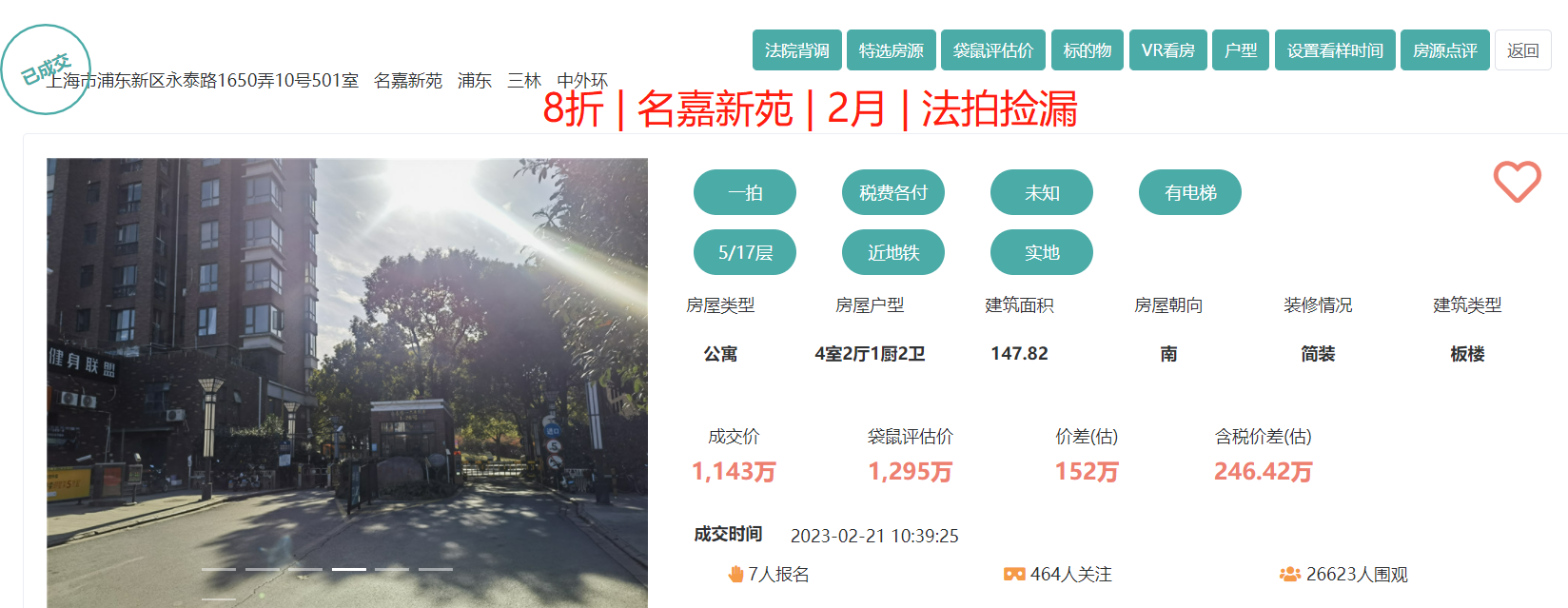The height and width of the screenshot is (608, 1568).
Task: Select the 近地铁 tag
Action: [893, 252]
